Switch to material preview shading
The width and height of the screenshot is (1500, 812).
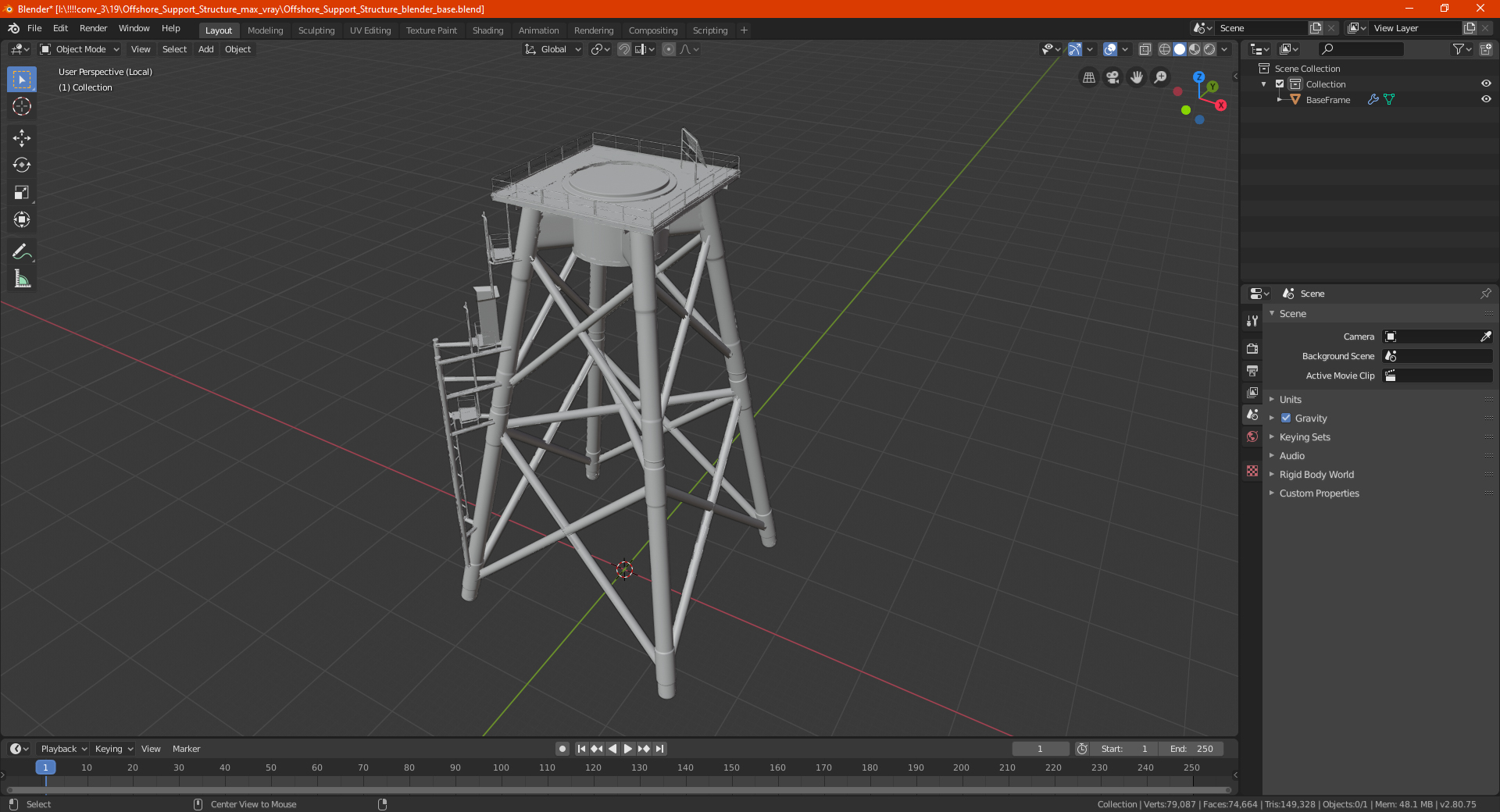click(x=1195, y=49)
